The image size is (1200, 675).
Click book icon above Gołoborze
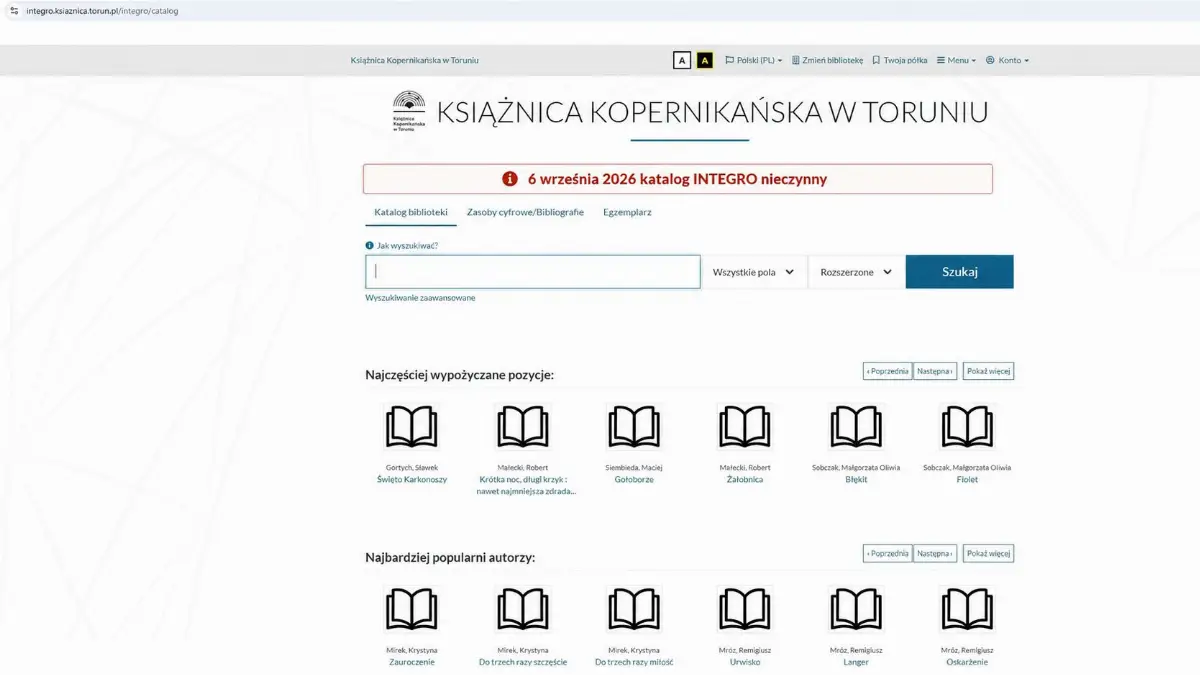[x=634, y=427]
